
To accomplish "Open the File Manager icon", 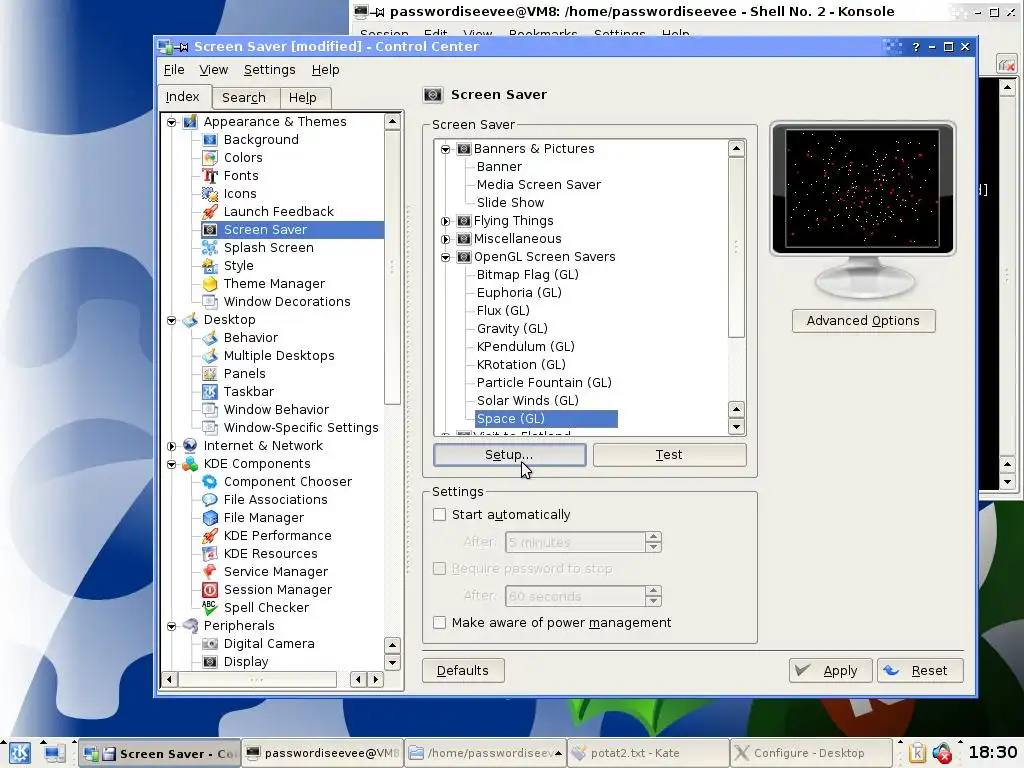I will [210, 518].
